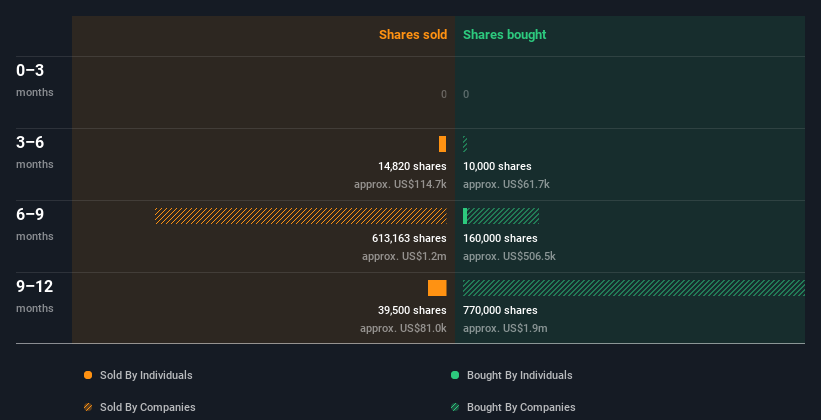
Task: Click the hatched green Bought By Companies swatch
Action: (x=455, y=407)
